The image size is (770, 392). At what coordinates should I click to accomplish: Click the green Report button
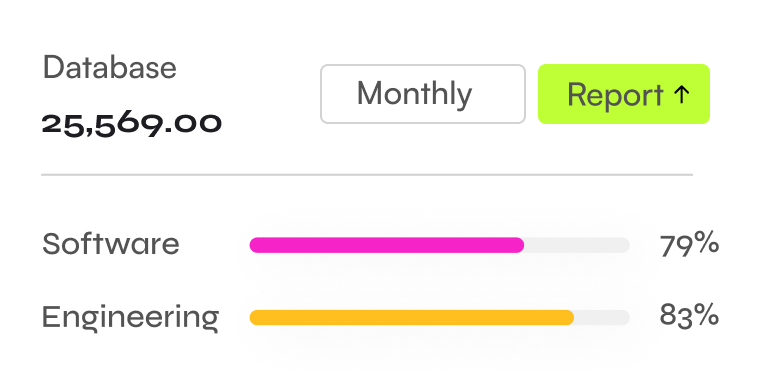click(x=624, y=94)
